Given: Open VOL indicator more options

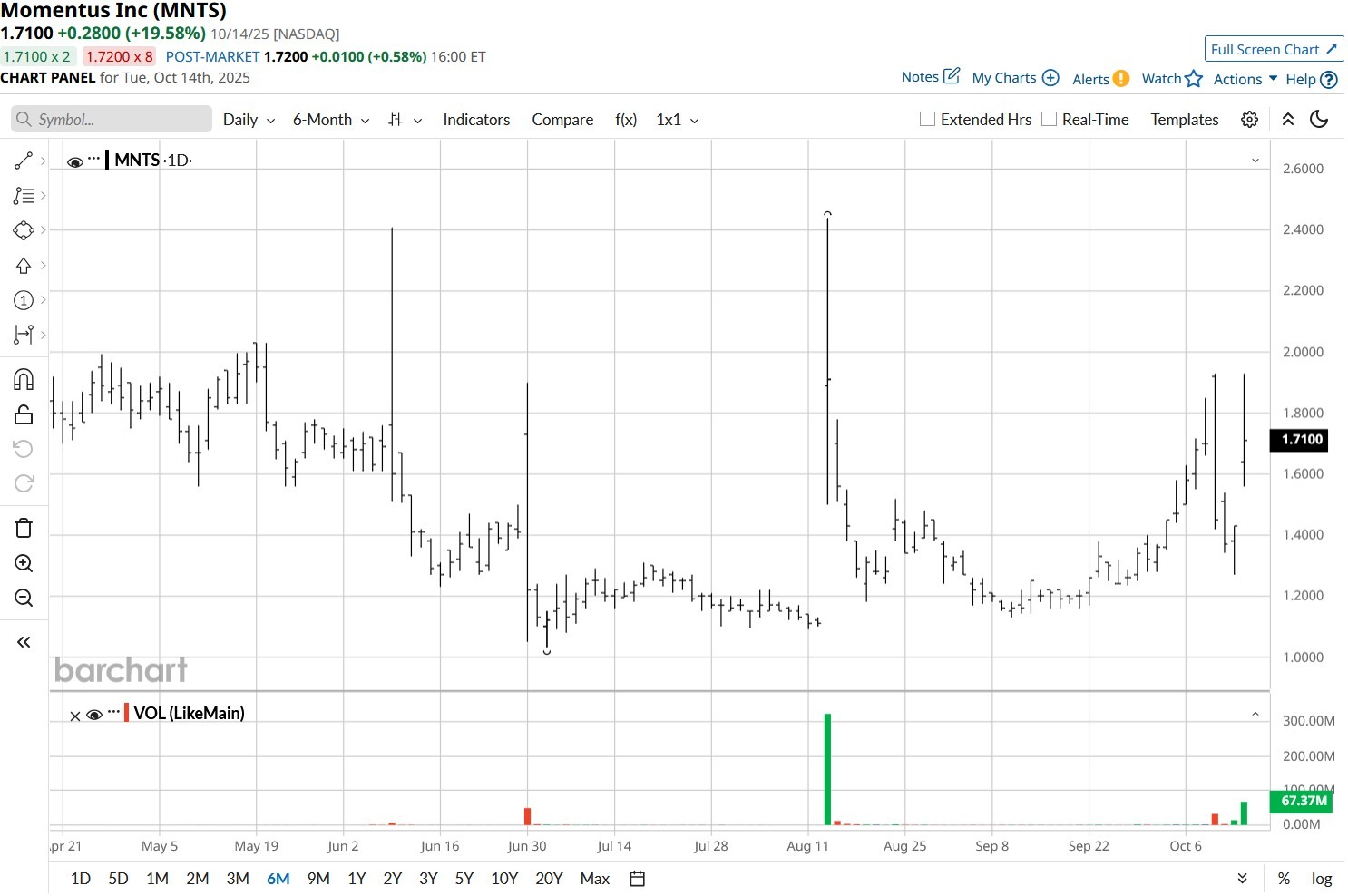Looking at the screenshot, I should point(113,712).
